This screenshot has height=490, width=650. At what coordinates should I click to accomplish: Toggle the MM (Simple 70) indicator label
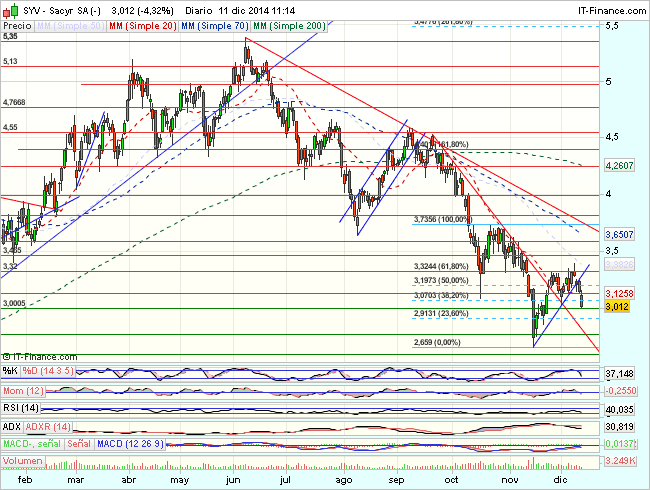[215, 26]
